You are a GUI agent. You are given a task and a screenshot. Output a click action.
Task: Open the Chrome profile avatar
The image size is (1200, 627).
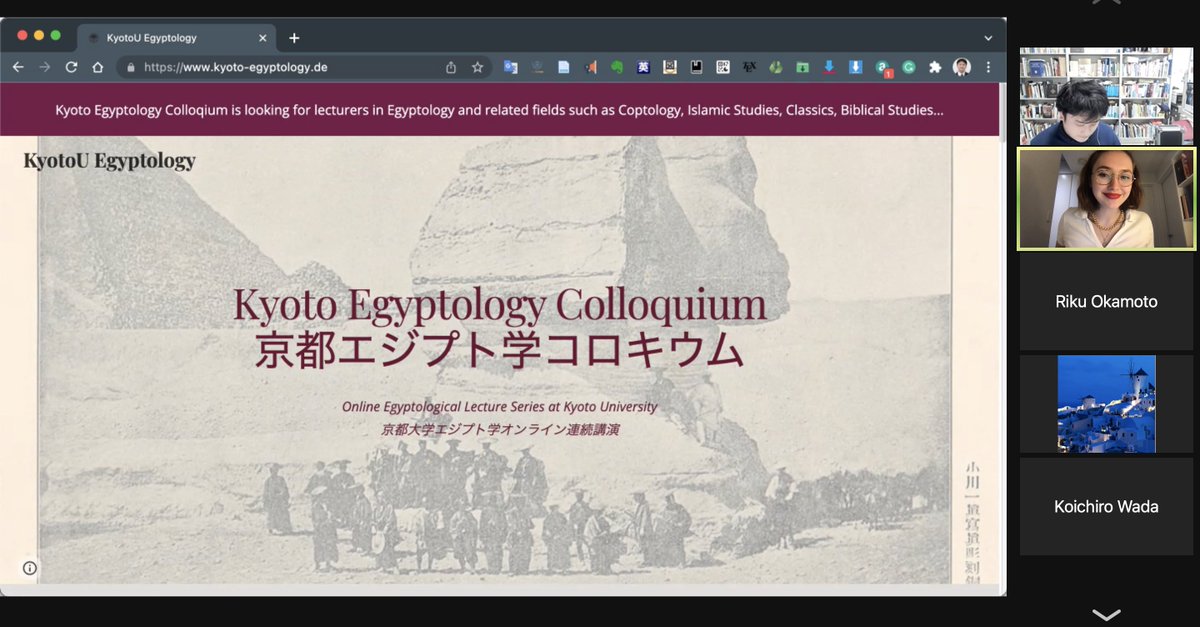coord(961,67)
